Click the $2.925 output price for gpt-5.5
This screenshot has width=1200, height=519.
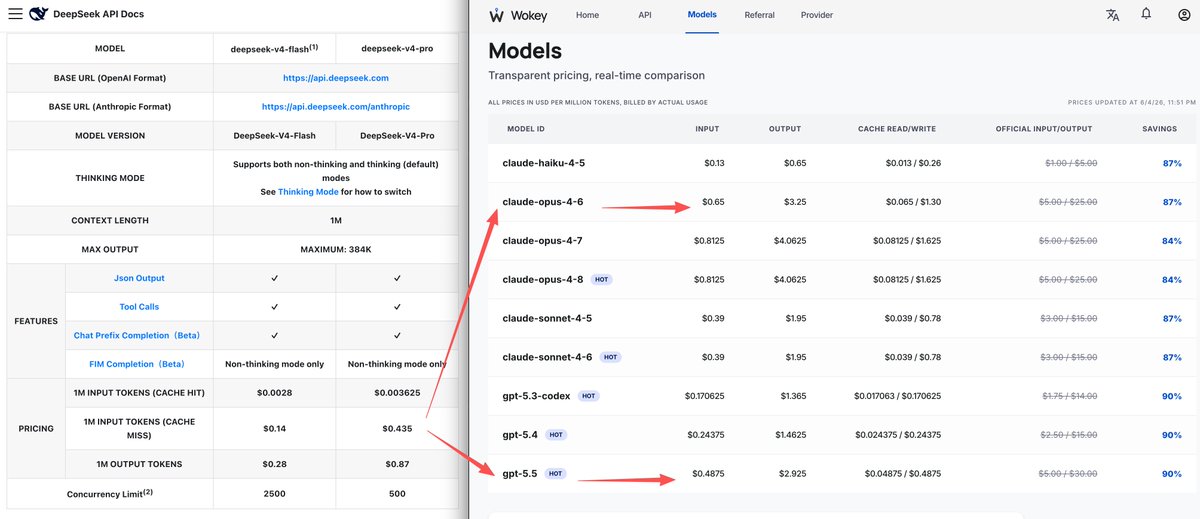point(793,474)
